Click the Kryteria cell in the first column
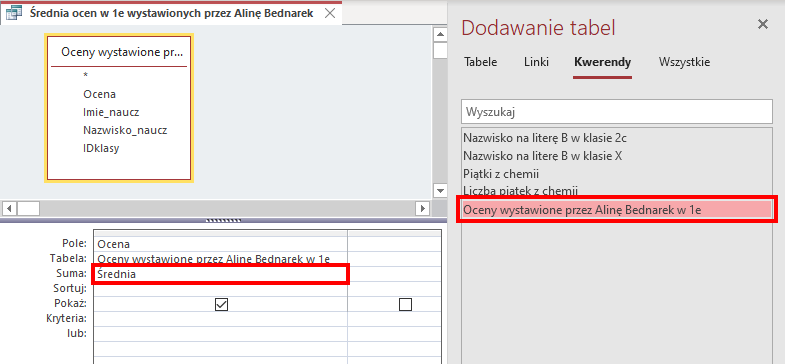This screenshot has height=364, width=785. pos(220,318)
